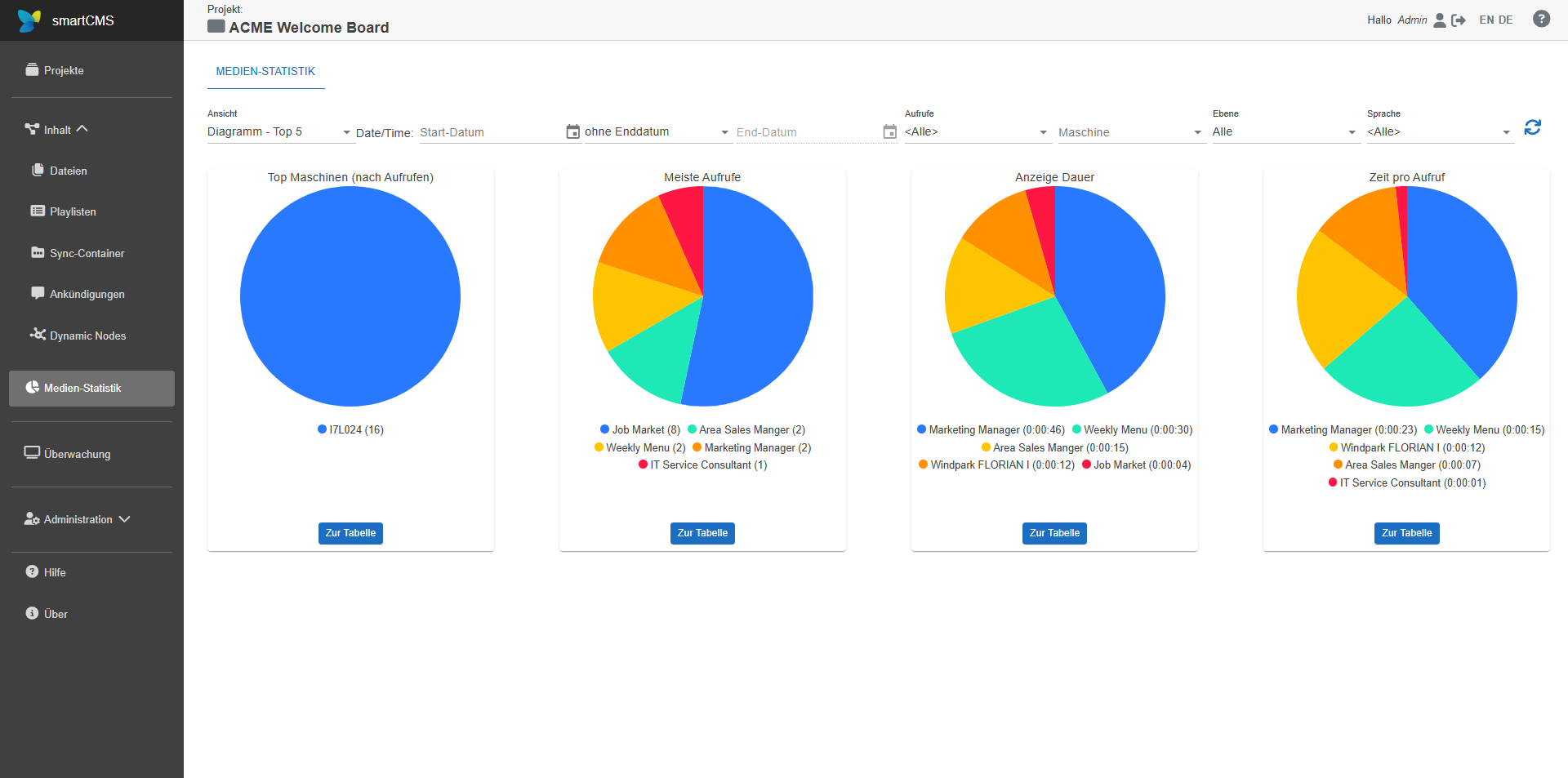1568x778 pixels.
Task: Open the Ansicht Diagramm - Top 5 dropdown
Action: pyautogui.click(x=281, y=131)
